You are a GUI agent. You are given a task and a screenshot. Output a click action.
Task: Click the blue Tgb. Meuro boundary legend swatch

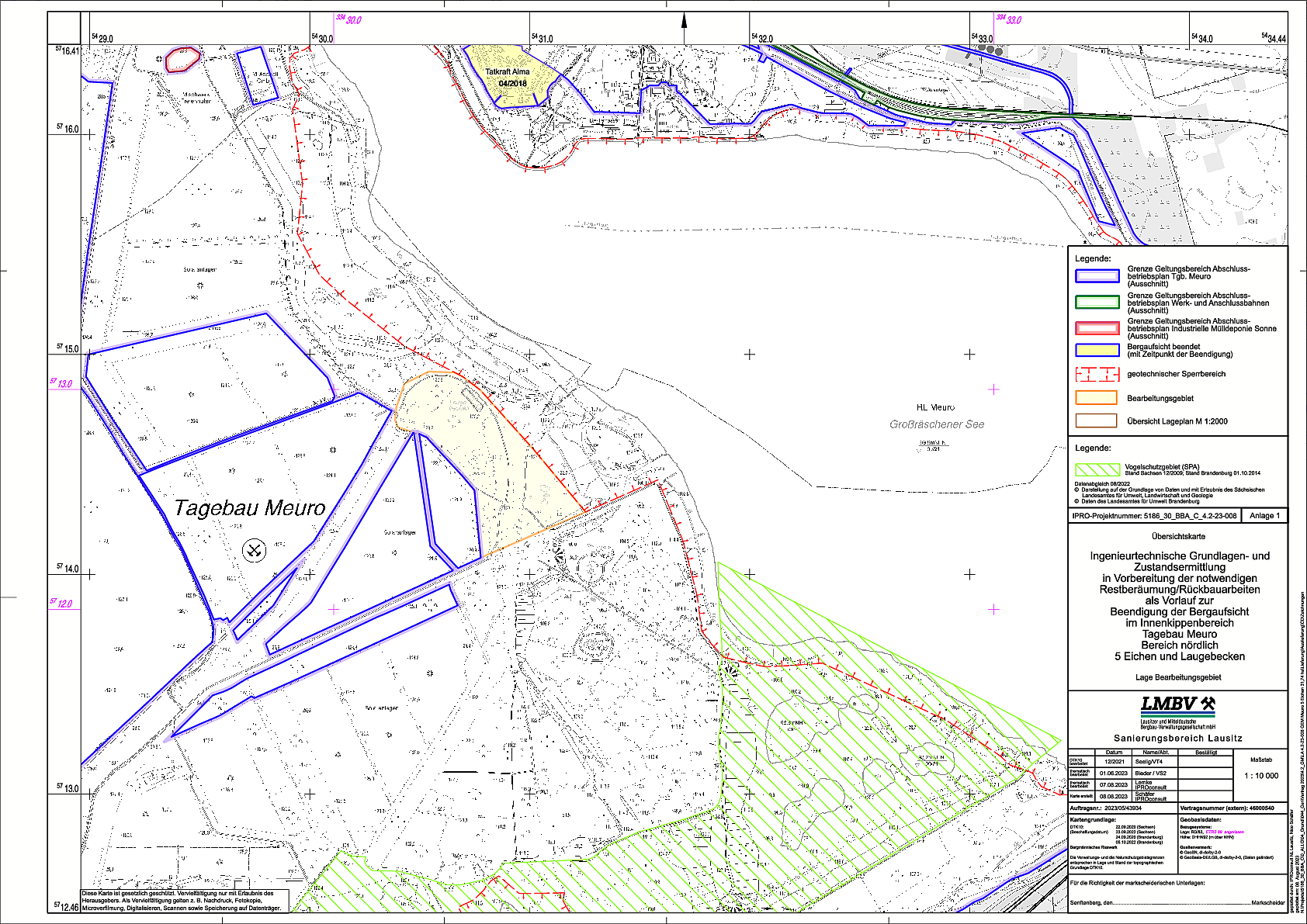(1097, 276)
